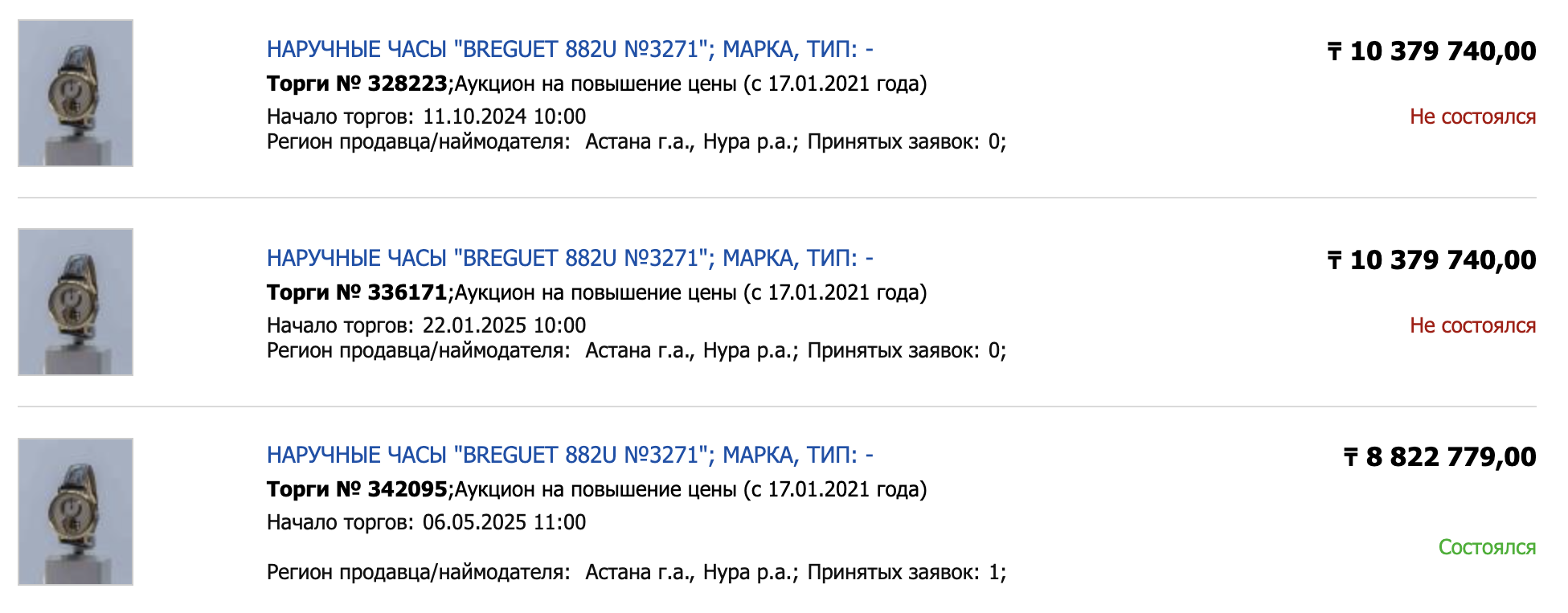
Task: Click the ₸ 10 379 740,00 price of auction 336171
Action: pos(1431,260)
